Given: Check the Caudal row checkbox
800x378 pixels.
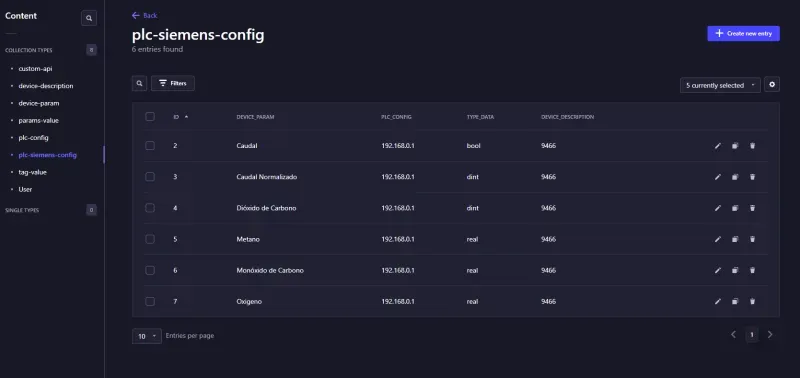Looking at the screenshot, I should click(x=150, y=145).
